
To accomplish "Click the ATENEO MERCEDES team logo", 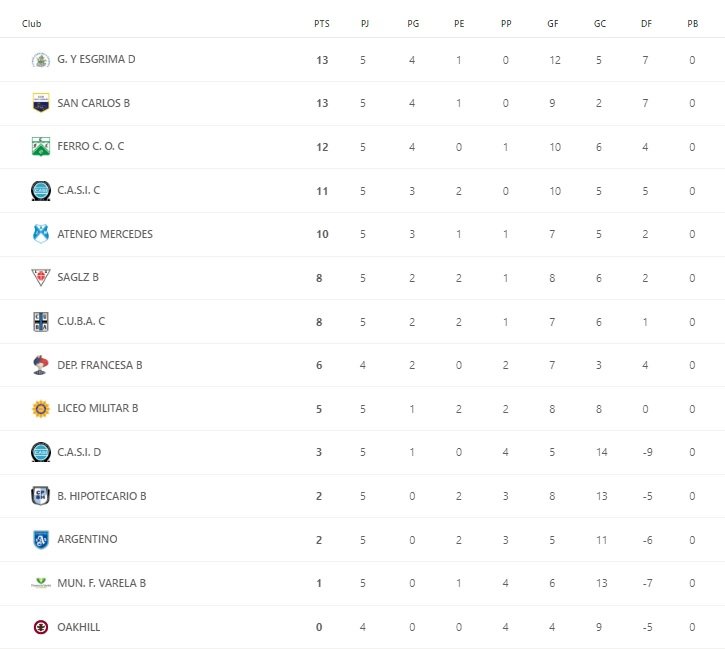I will pyautogui.click(x=40, y=234).
